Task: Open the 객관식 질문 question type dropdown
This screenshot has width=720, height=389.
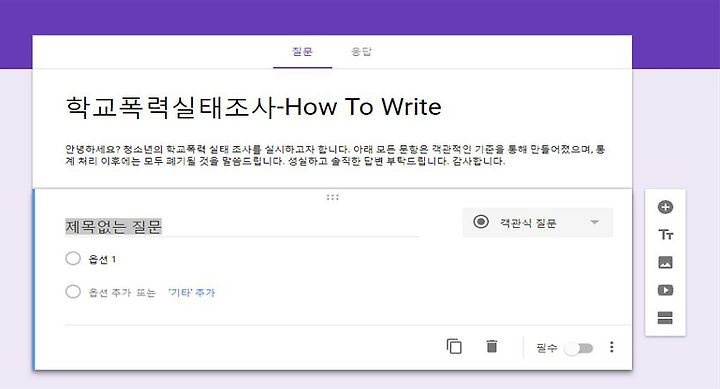Action: 537,223
